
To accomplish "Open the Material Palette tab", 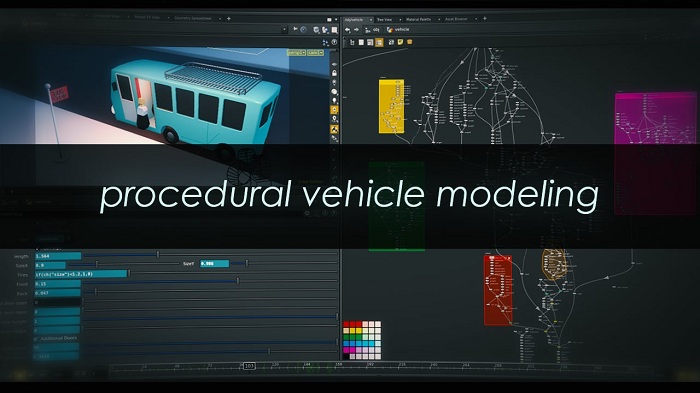I will [x=418, y=19].
